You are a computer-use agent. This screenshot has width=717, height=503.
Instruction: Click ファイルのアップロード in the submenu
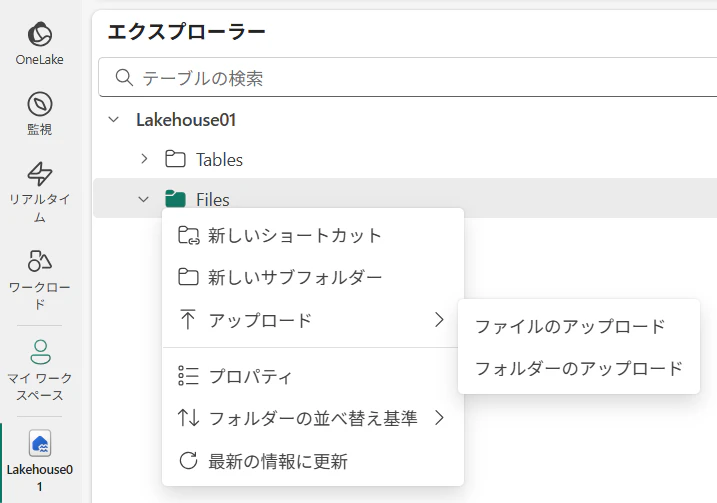[x=570, y=326]
